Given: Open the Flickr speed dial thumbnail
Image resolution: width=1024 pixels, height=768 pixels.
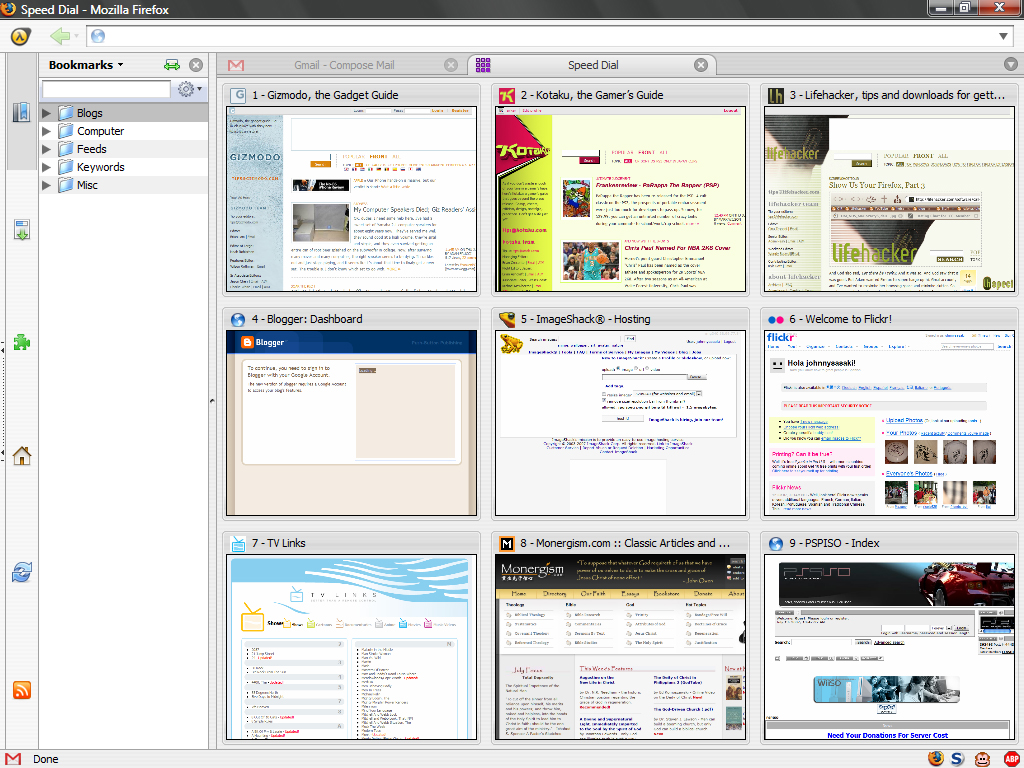Looking at the screenshot, I should (x=889, y=423).
